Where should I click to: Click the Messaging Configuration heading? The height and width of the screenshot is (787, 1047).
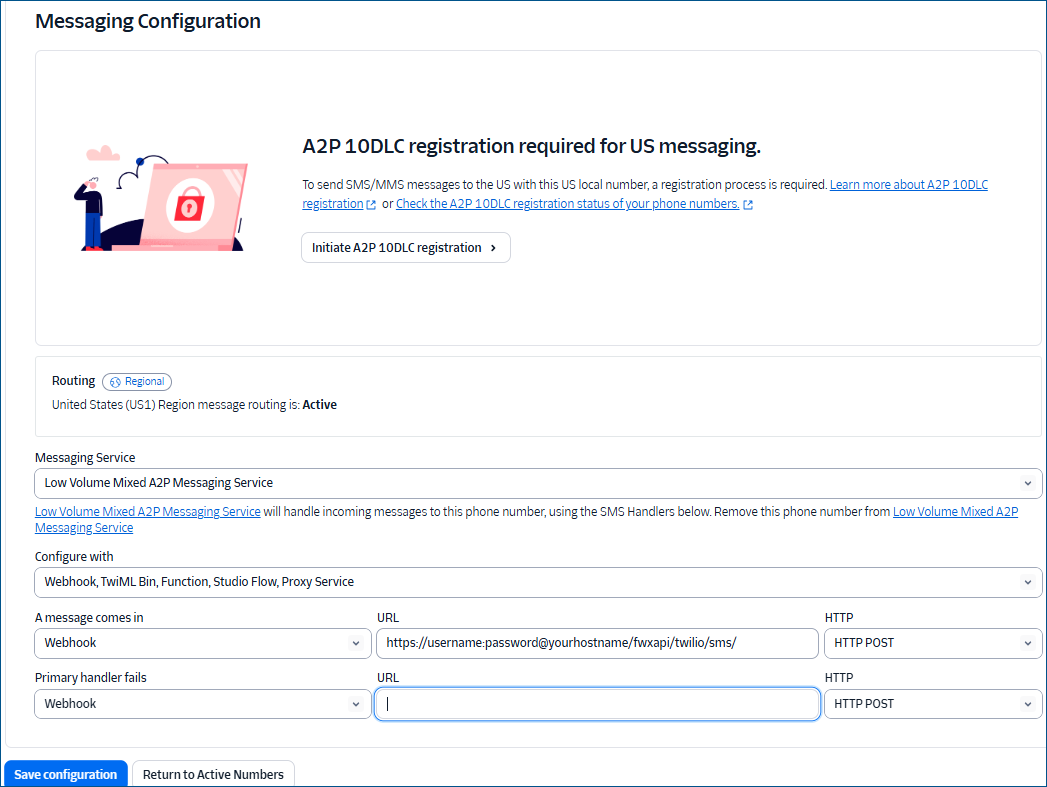148,21
